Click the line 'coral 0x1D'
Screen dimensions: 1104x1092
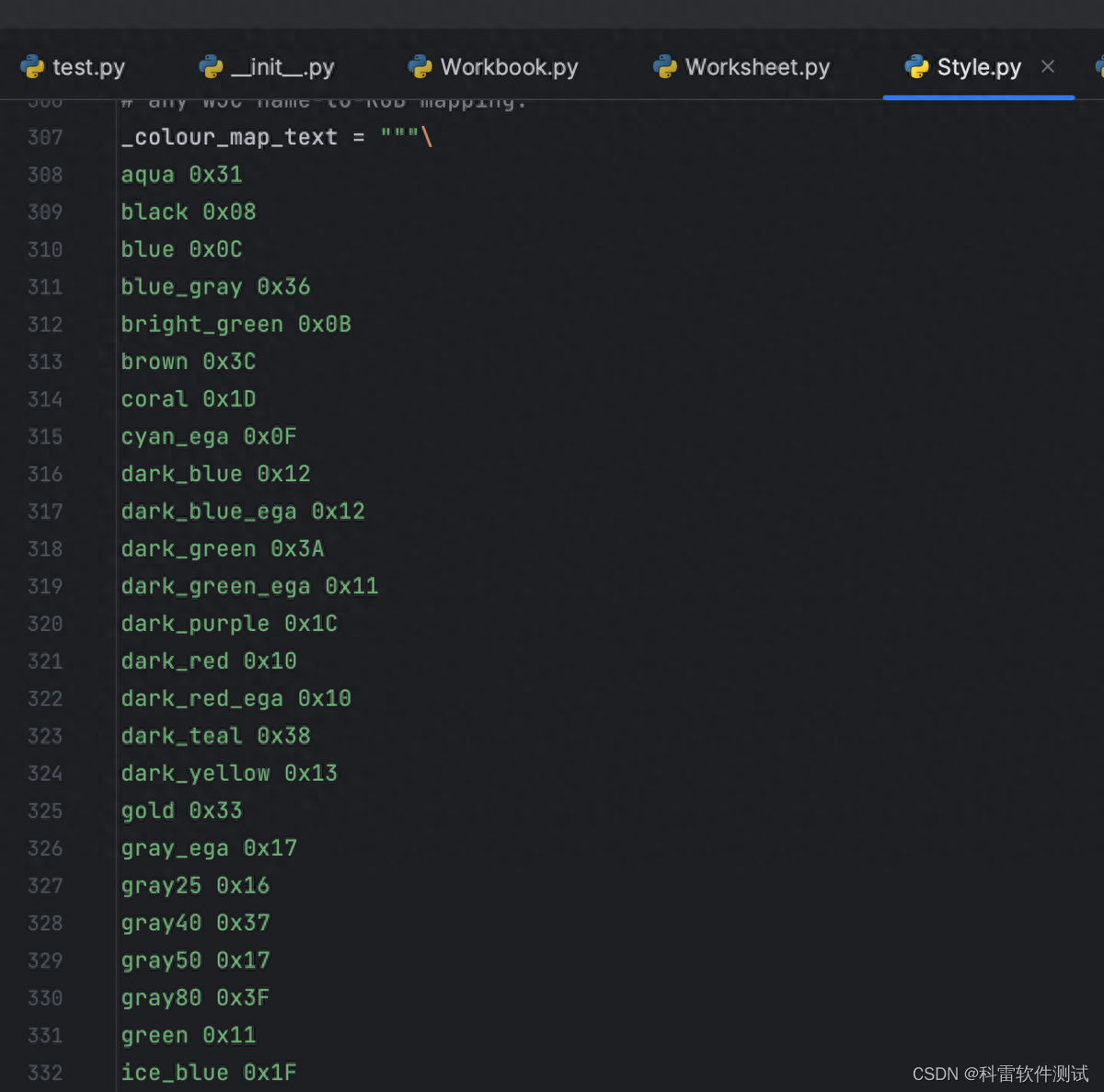tap(189, 399)
